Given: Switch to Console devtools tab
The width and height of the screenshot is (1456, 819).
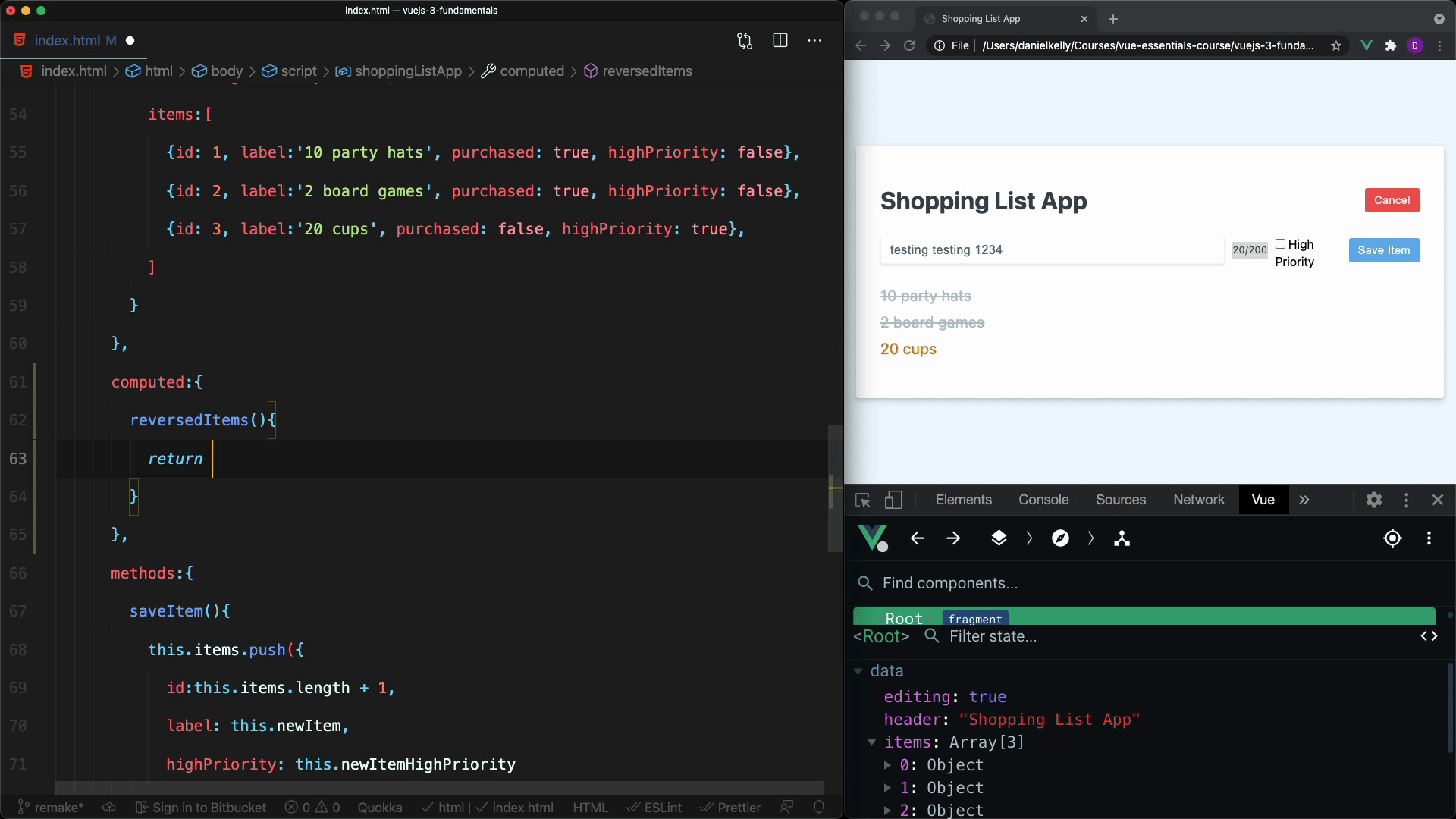Looking at the screenshot, I should pyautogui.click(x=1043, y=500).
